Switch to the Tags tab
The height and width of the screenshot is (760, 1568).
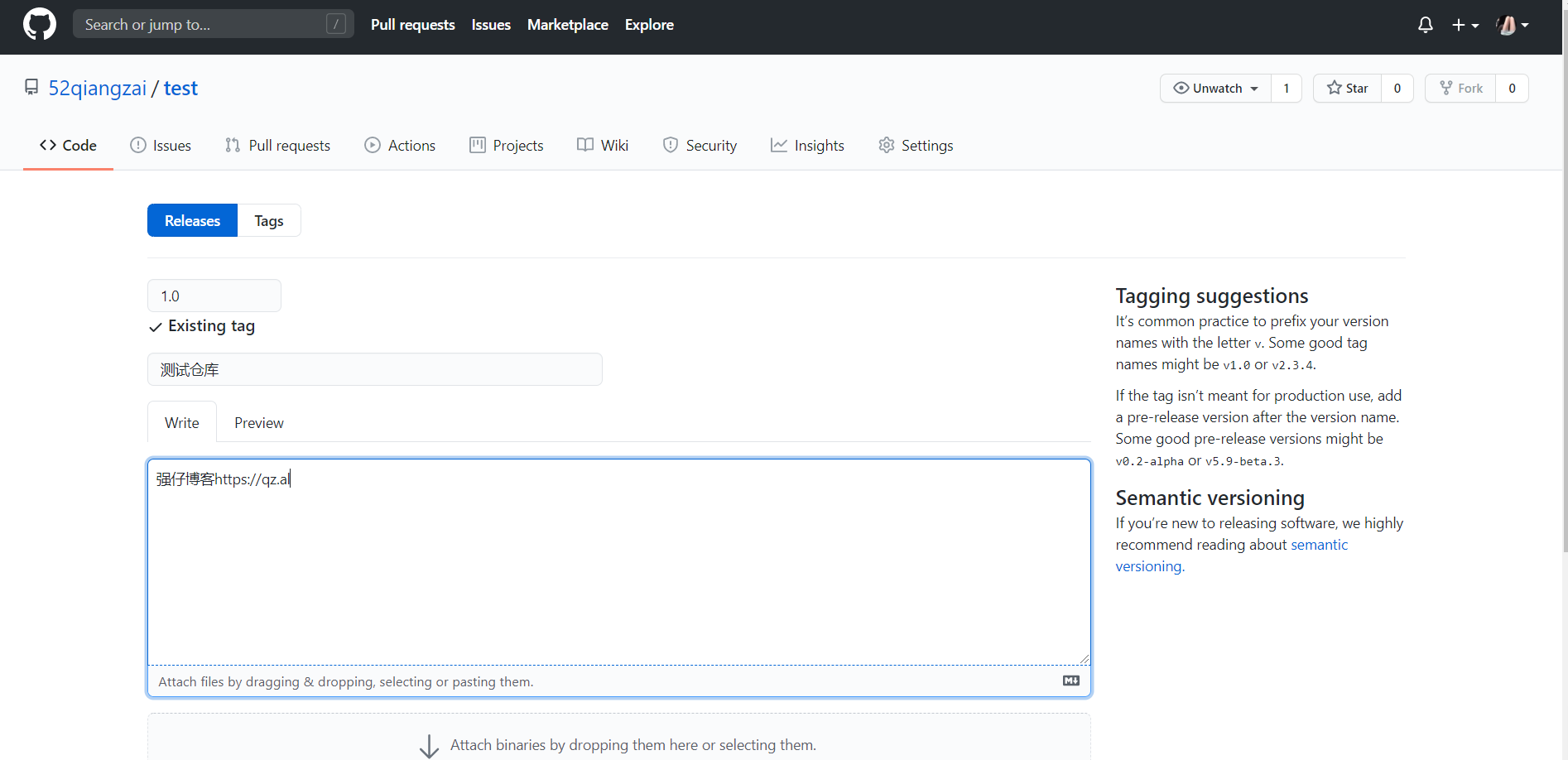(x=268, y=221)
